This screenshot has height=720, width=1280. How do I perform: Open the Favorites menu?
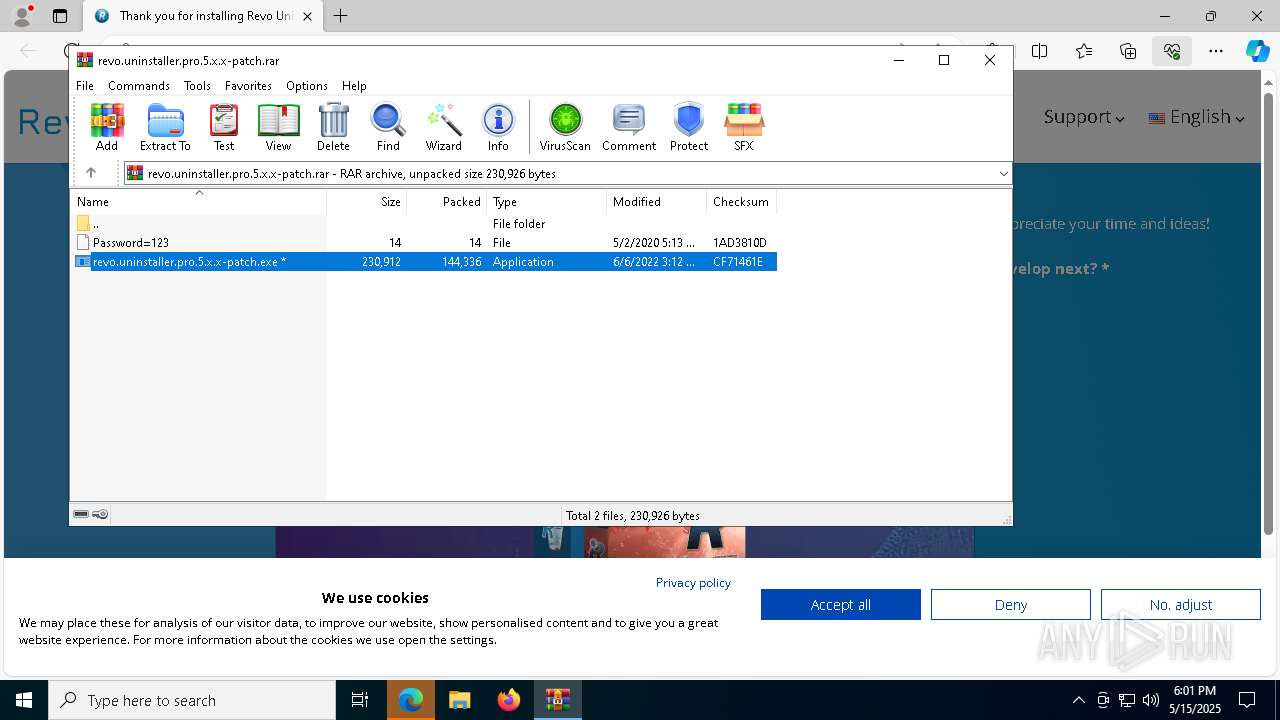pos(248,86)
